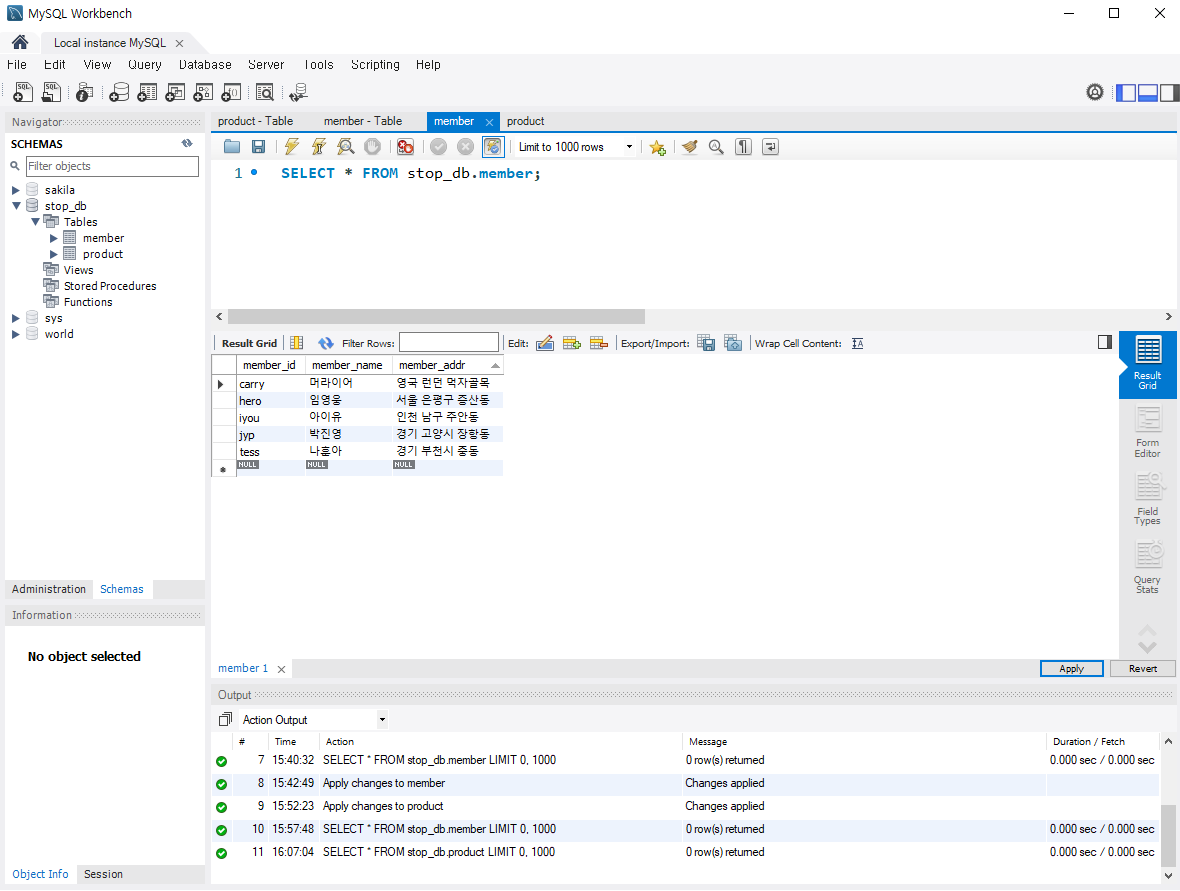Expand the world schema
This screenshot has width=1180, height=891.
click(x=16, y=334)
